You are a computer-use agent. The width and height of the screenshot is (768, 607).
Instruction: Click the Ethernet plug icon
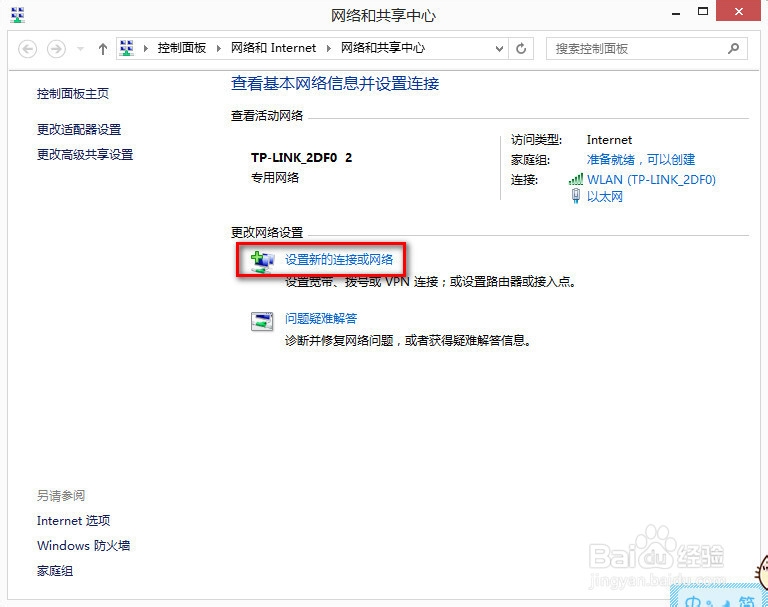pos(576,196)
